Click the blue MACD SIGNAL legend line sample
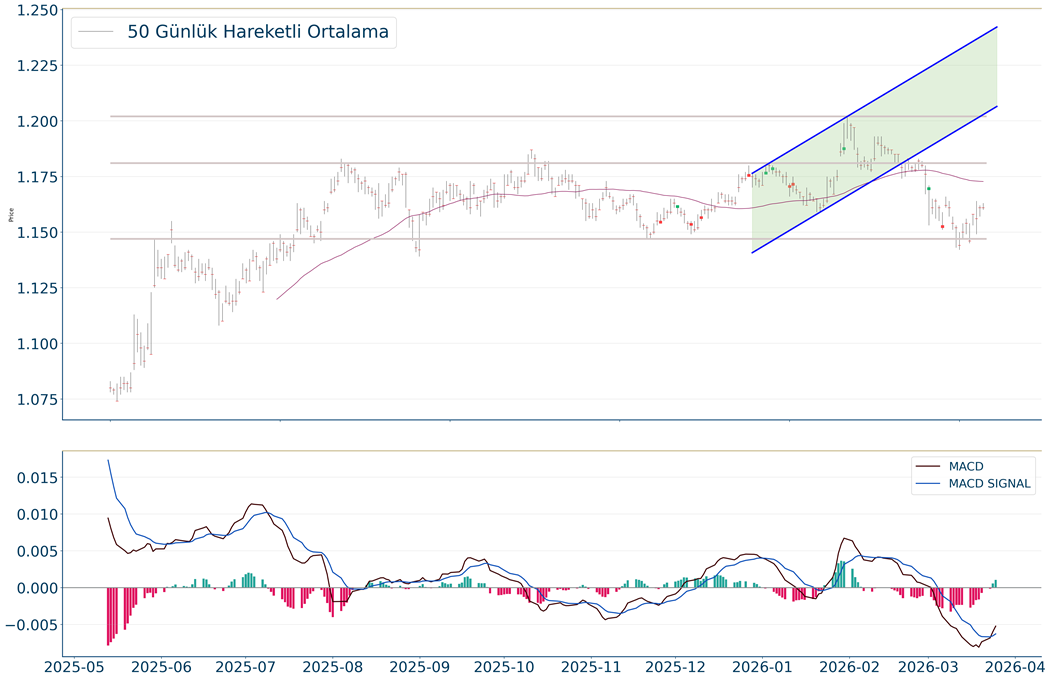The image size is (1050, 679). tap(928, 484)
